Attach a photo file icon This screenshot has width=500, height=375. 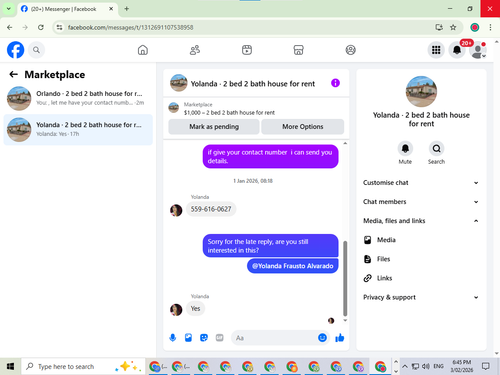[x=188, y=338]
